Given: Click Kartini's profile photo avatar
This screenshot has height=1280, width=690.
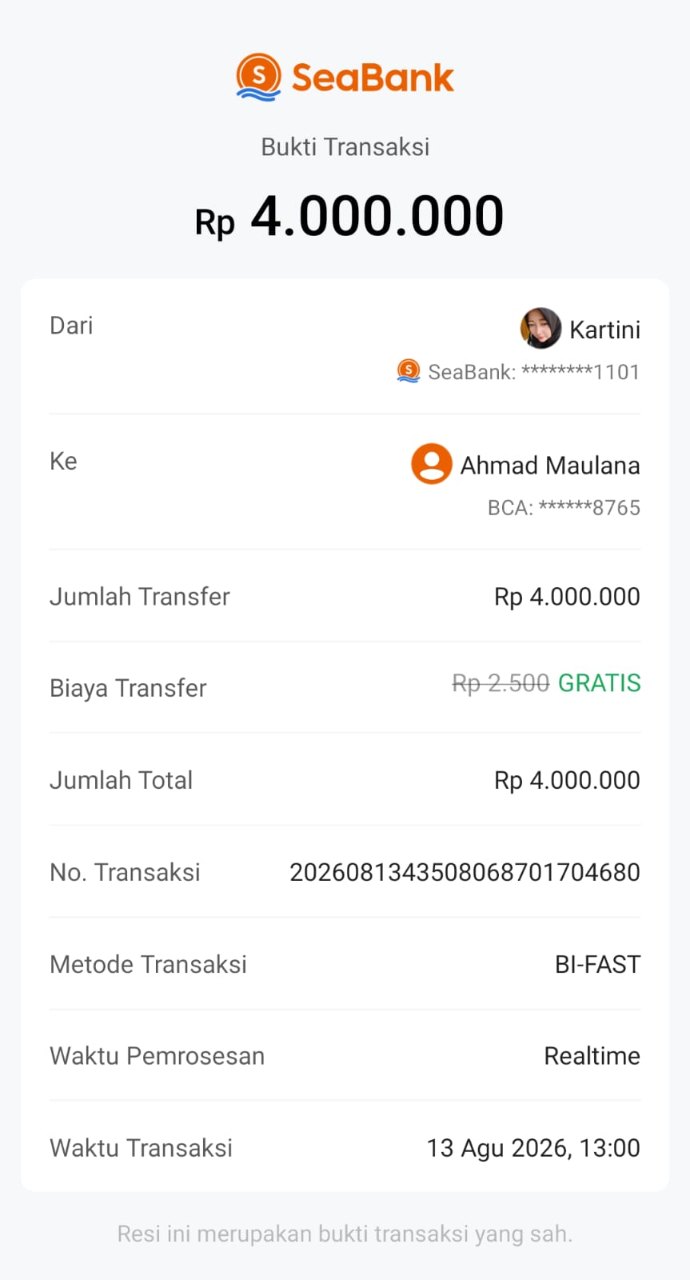Looking at the screenshot, I should [x=541, y=328].
